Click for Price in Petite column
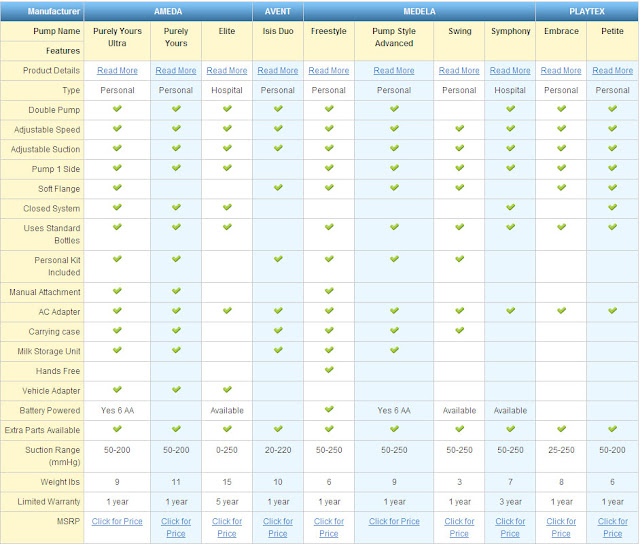 point(613,528)
